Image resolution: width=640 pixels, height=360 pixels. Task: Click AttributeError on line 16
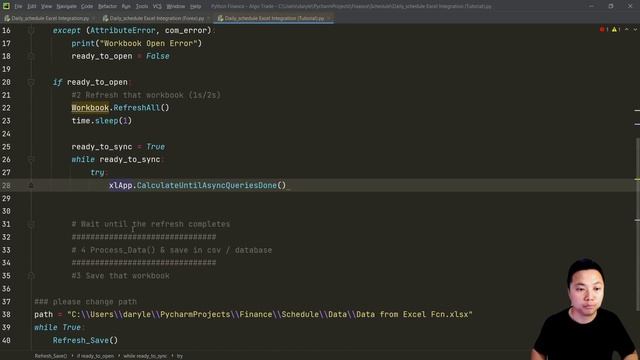(x=123, y=31)
